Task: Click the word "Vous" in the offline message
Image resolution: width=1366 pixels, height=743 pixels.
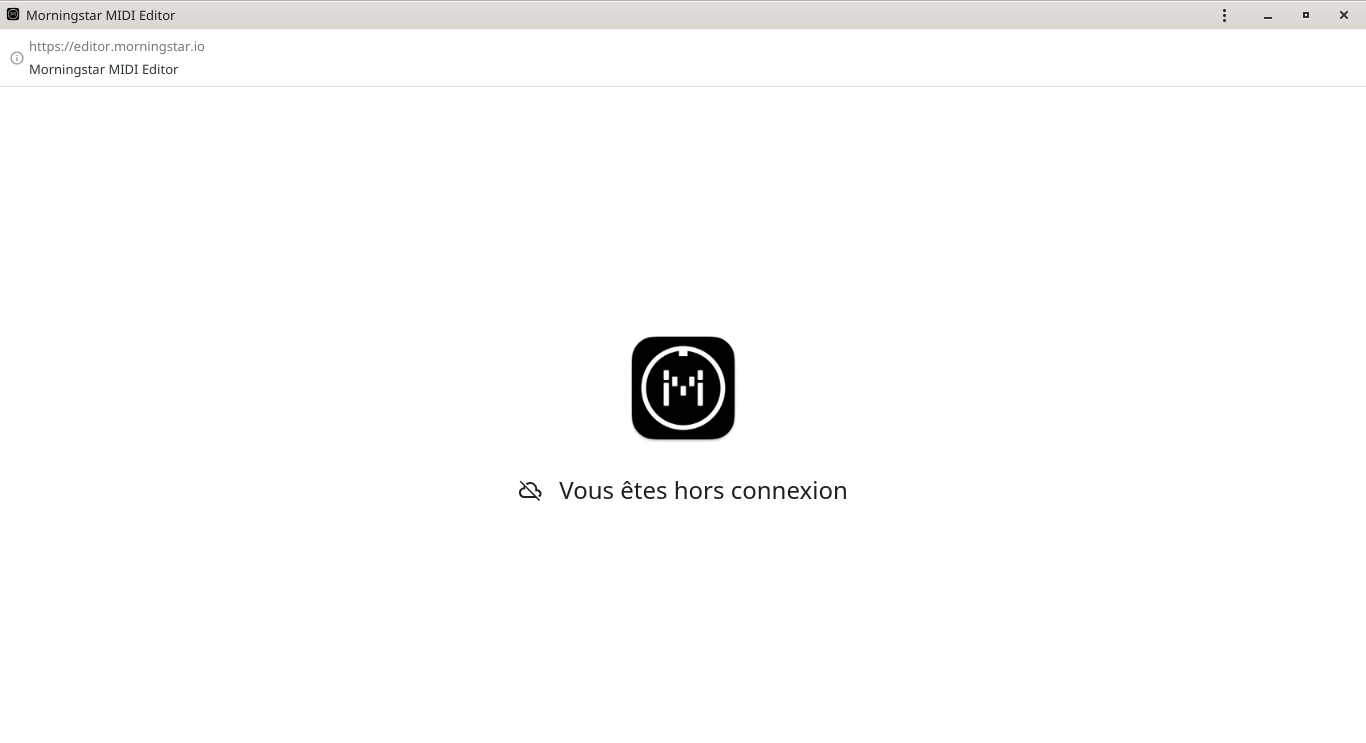Action: pos(586,491)
